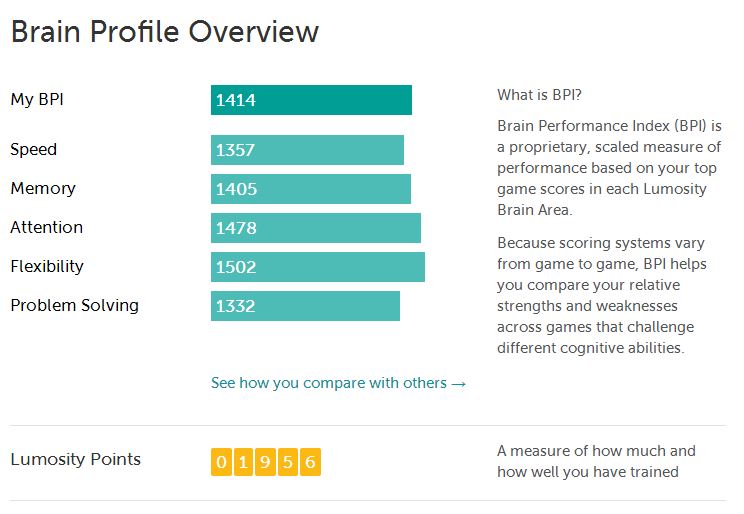Click the Problem Solving label
Image resolution: width=744 pixels, height=514 pixels.
[74, 305]
